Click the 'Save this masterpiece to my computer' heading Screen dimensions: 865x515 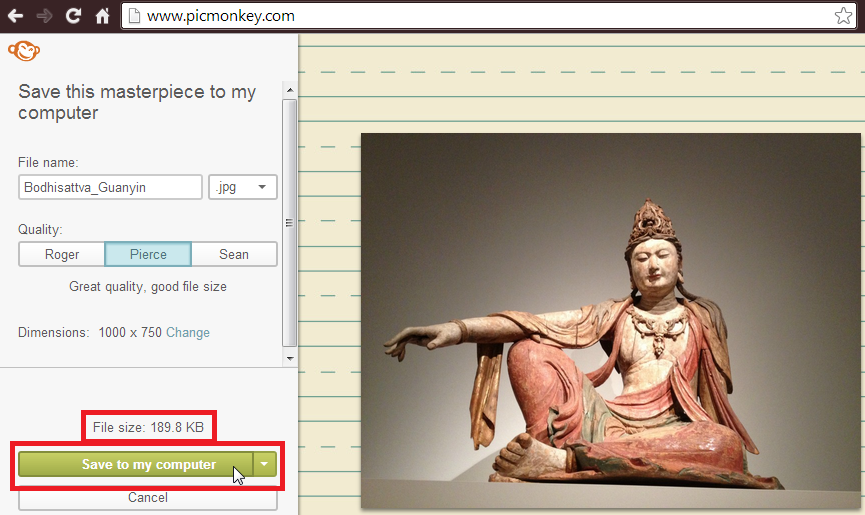tap(137, 102)
